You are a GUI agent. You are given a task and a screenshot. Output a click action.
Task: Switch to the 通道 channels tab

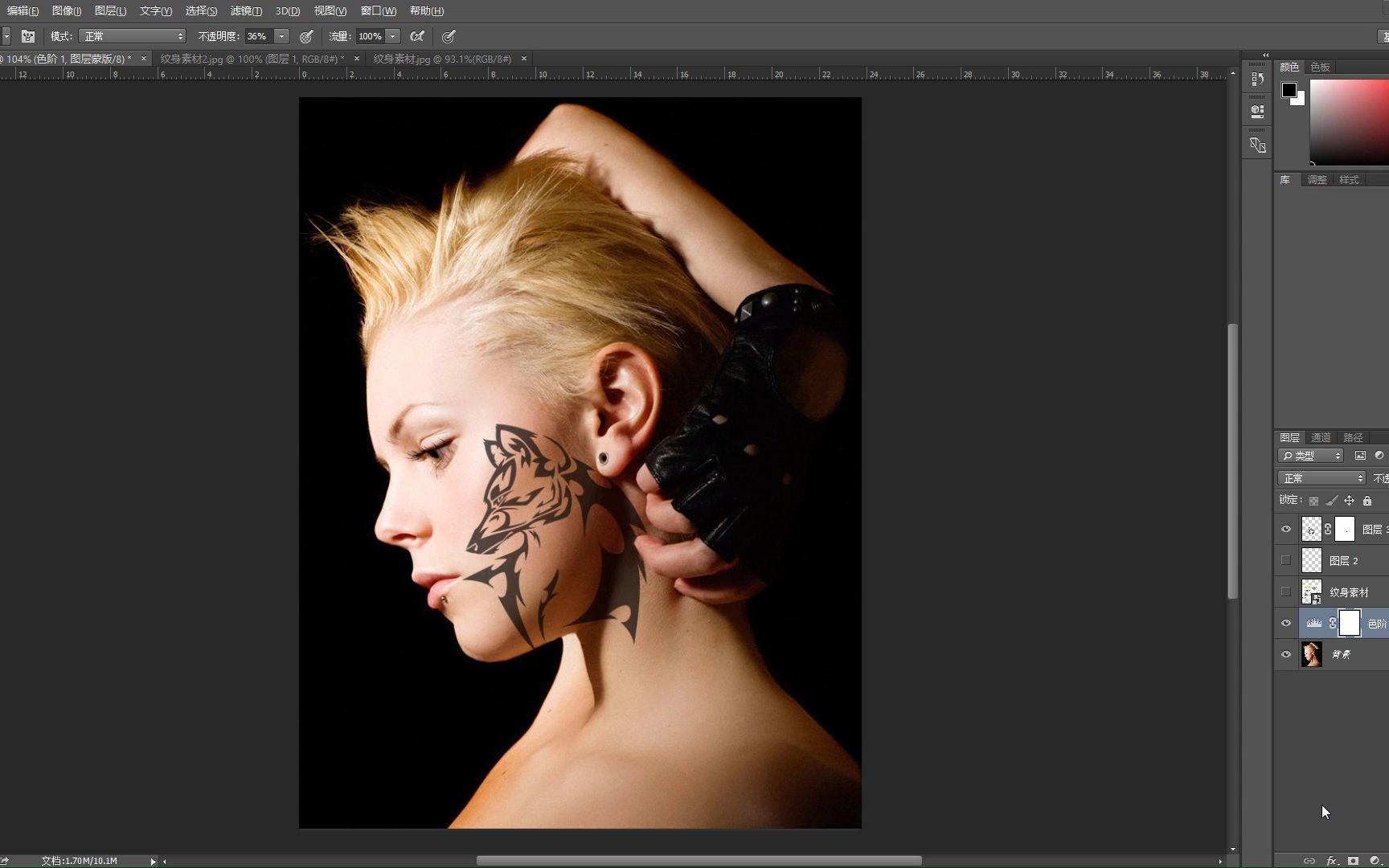[1321, 437]
